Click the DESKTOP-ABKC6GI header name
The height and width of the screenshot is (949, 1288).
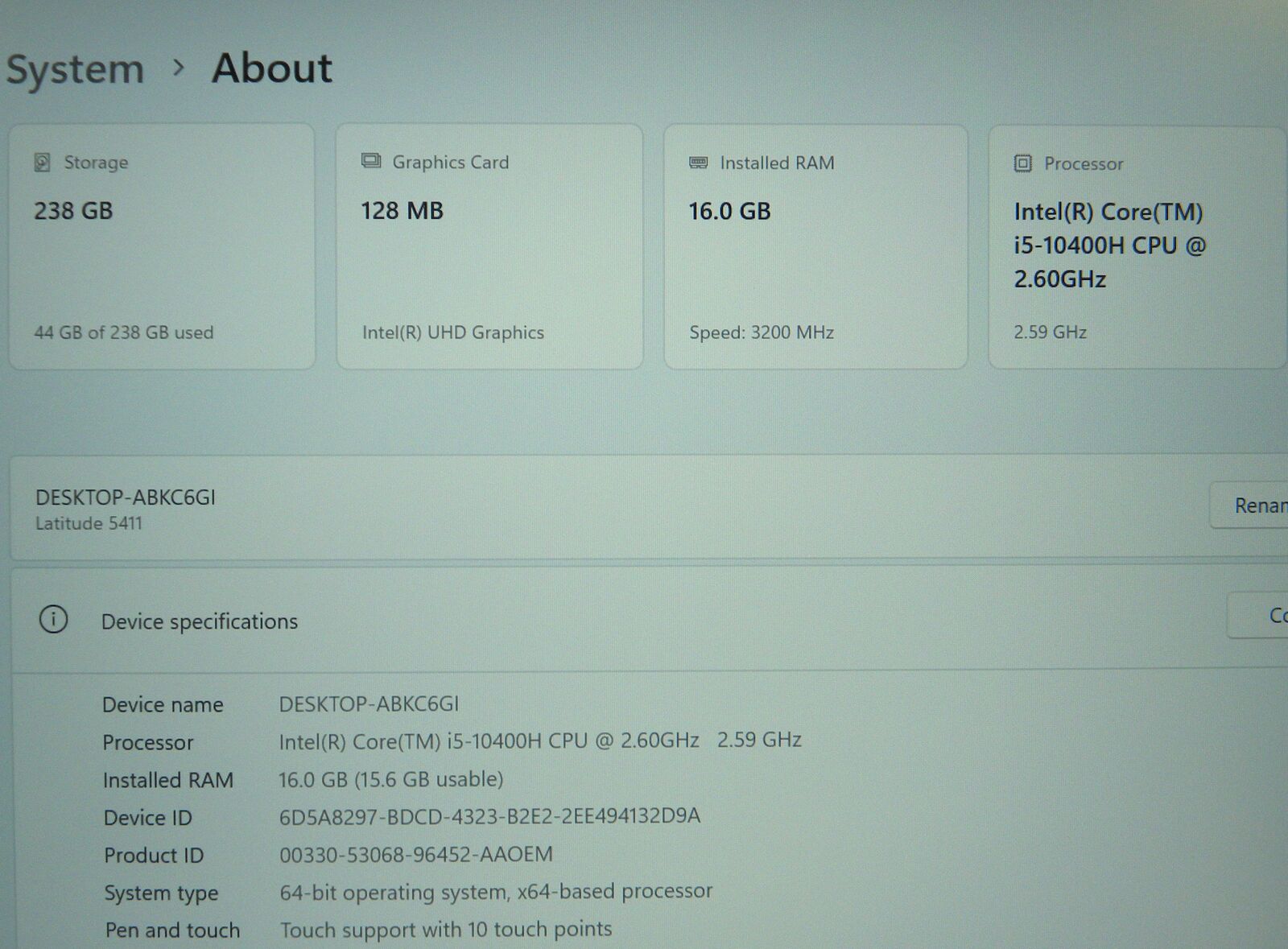(x=126, y=497)
